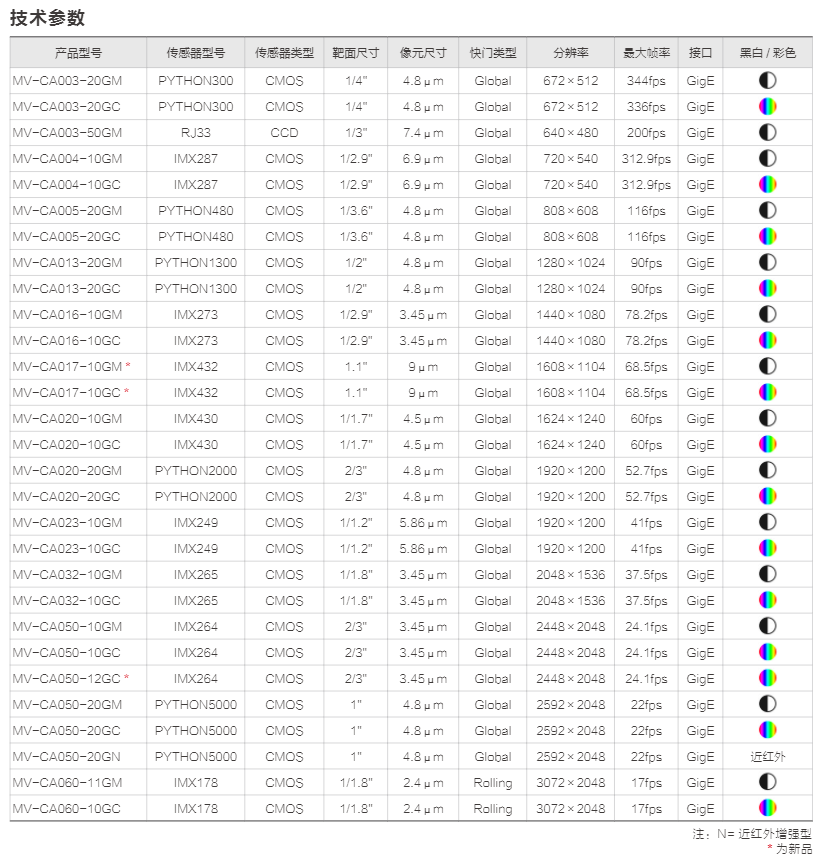Image resolution: width=822 pixels, height=859 pixels.
Task: Click the 传感器型号 column header
Action: point(196,53)
